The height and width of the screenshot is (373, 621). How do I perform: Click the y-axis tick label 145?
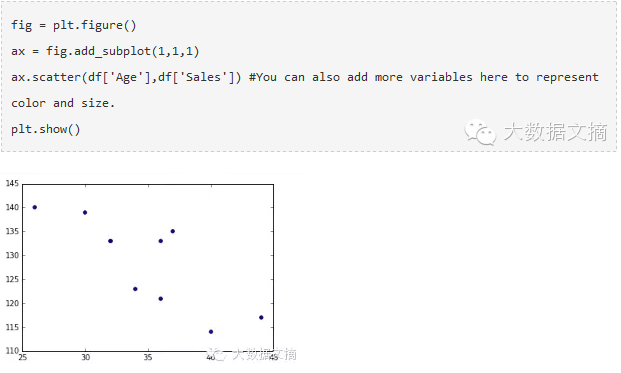(x=12, y=183)
